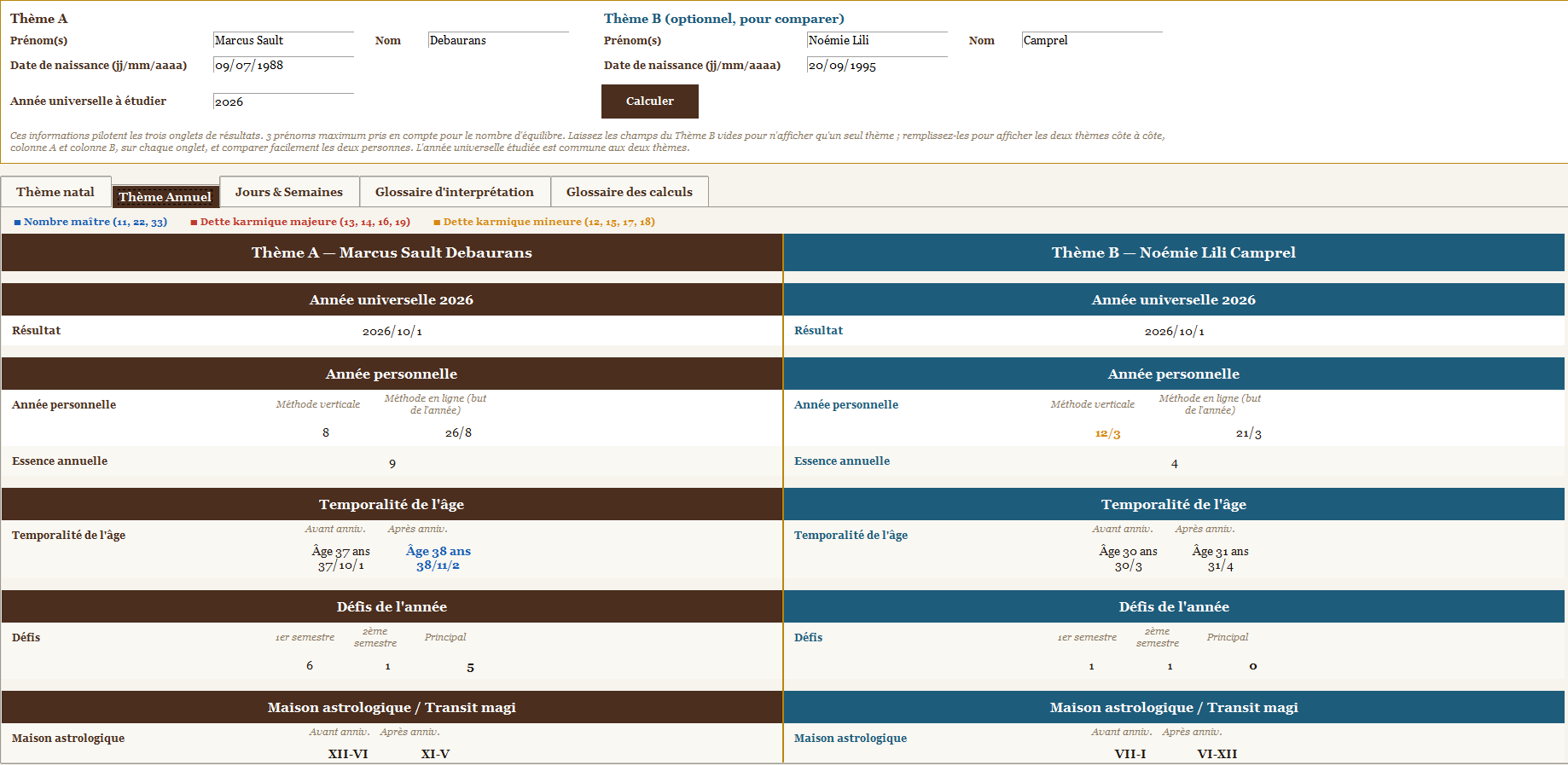Select the Thème Annuel tab

pos(166,197)
